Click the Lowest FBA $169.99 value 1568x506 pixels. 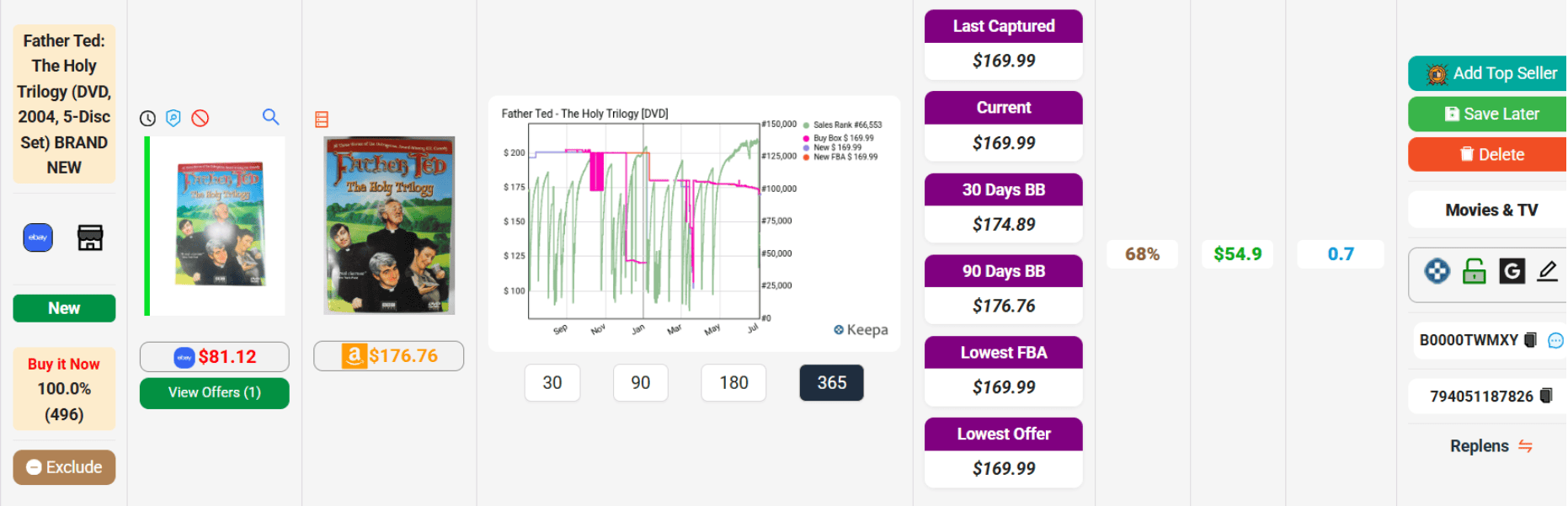[1004, 387]
